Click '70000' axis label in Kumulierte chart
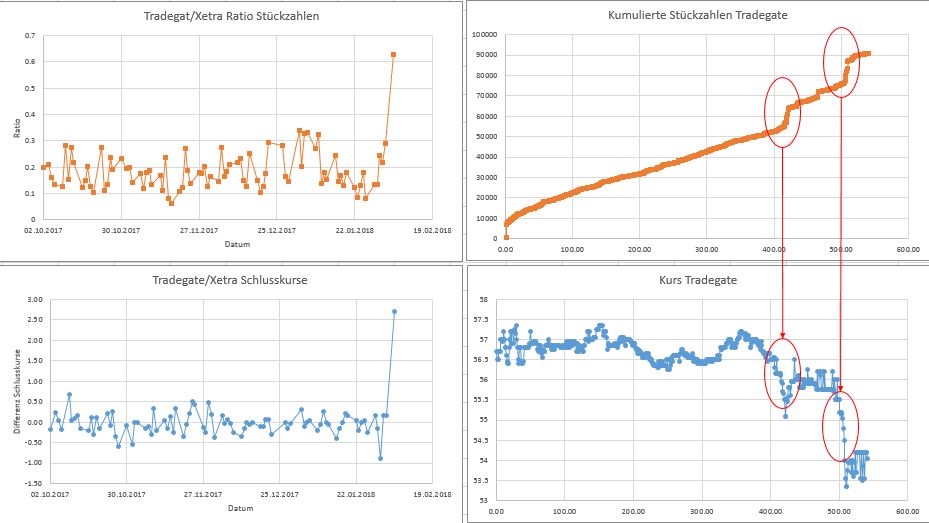The image size is (929, 523). (x=486, y=96)
